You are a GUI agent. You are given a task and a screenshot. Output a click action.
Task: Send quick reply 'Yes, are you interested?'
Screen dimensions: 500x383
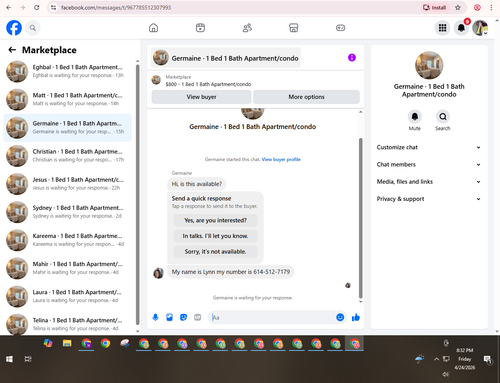(215, 220)
